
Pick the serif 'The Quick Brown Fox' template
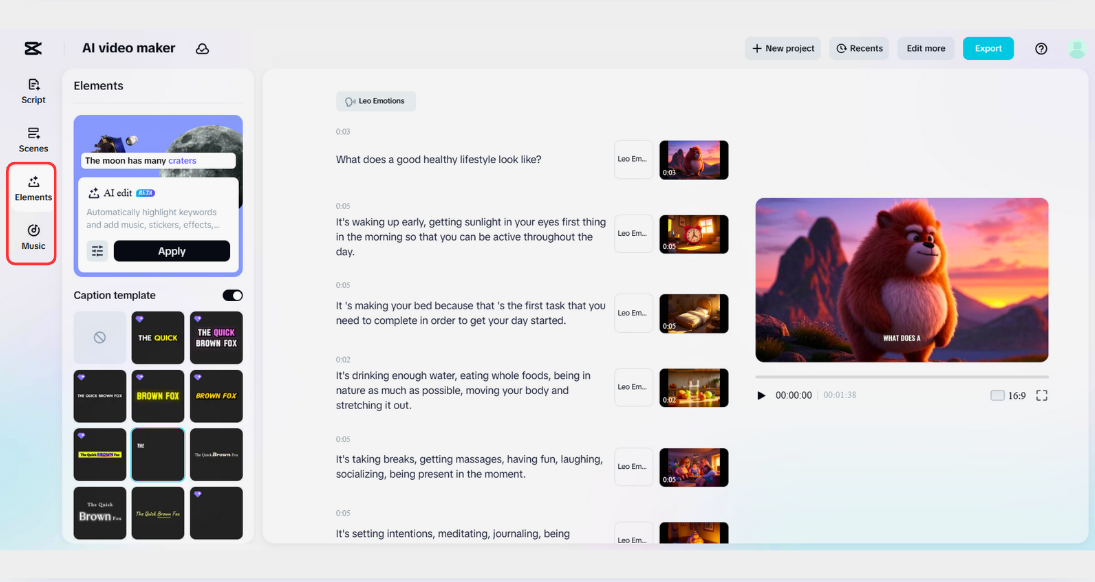pyautogui.click(x=216, y=455)
